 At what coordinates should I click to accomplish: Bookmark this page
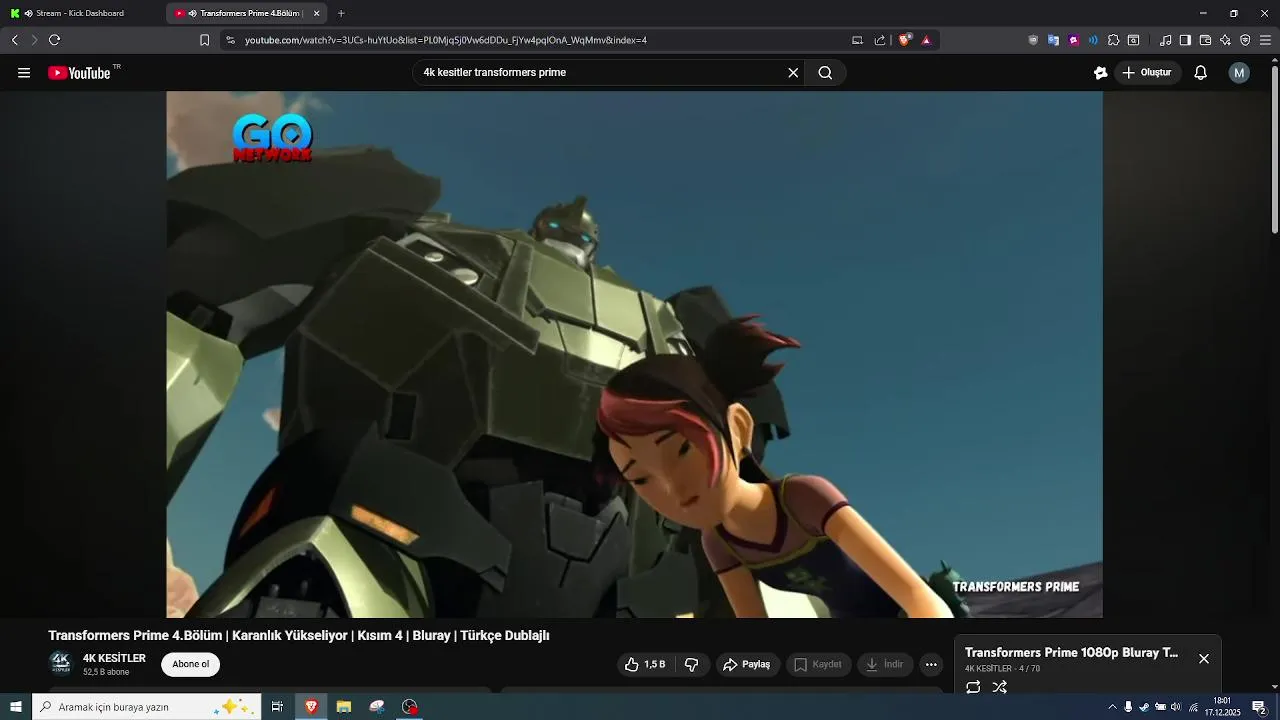204,40
